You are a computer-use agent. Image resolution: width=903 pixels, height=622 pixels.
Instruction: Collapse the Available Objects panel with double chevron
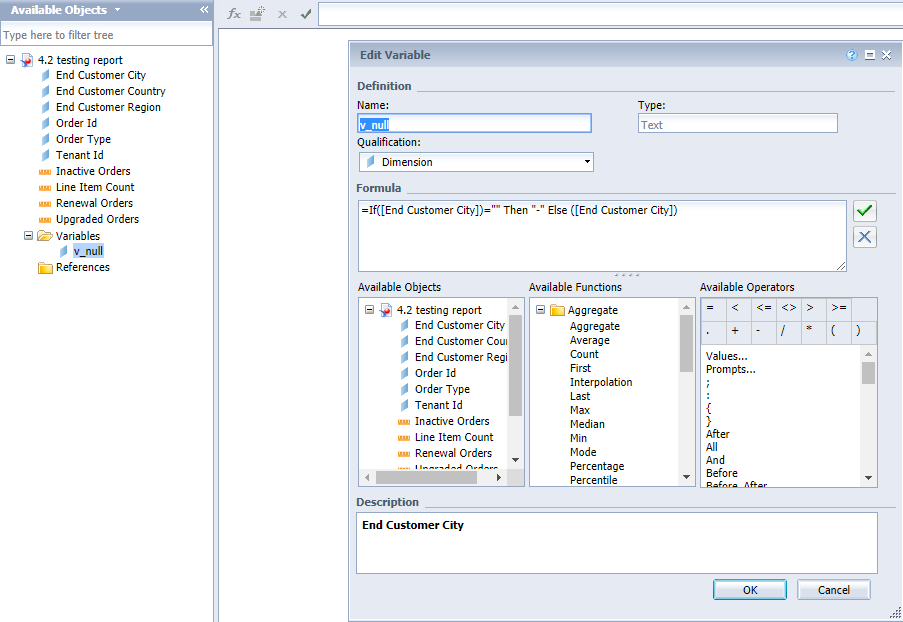tap(204, 10)
